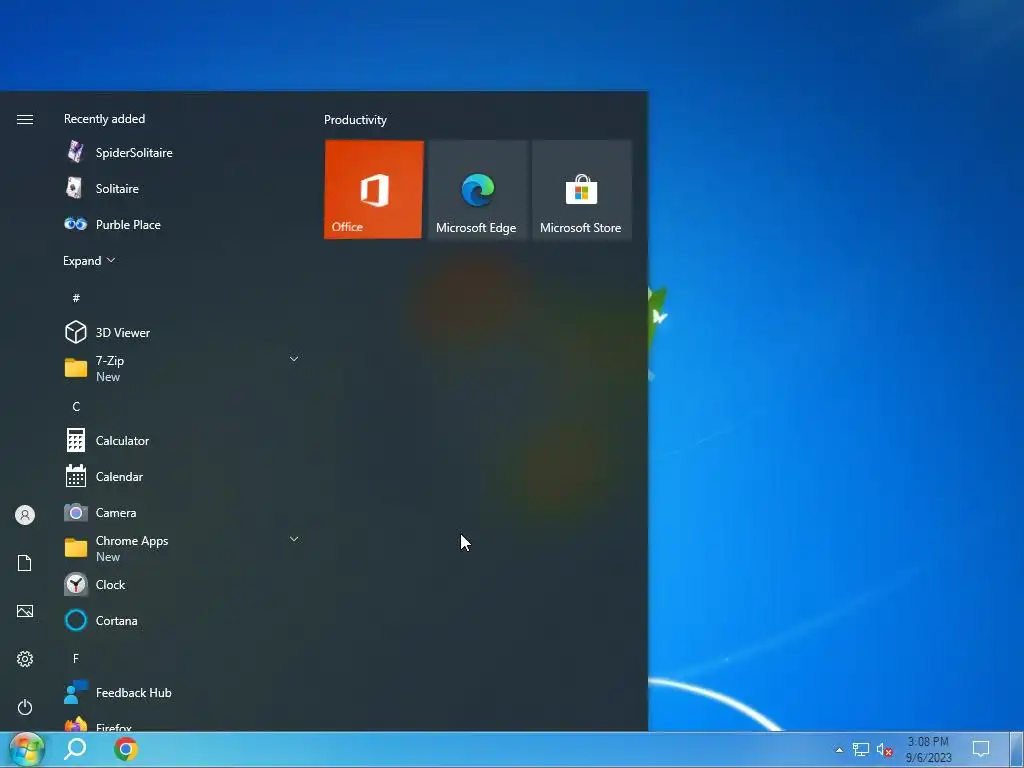
Task: Click the Productivity group header
Action: click(x=355, y=120)
